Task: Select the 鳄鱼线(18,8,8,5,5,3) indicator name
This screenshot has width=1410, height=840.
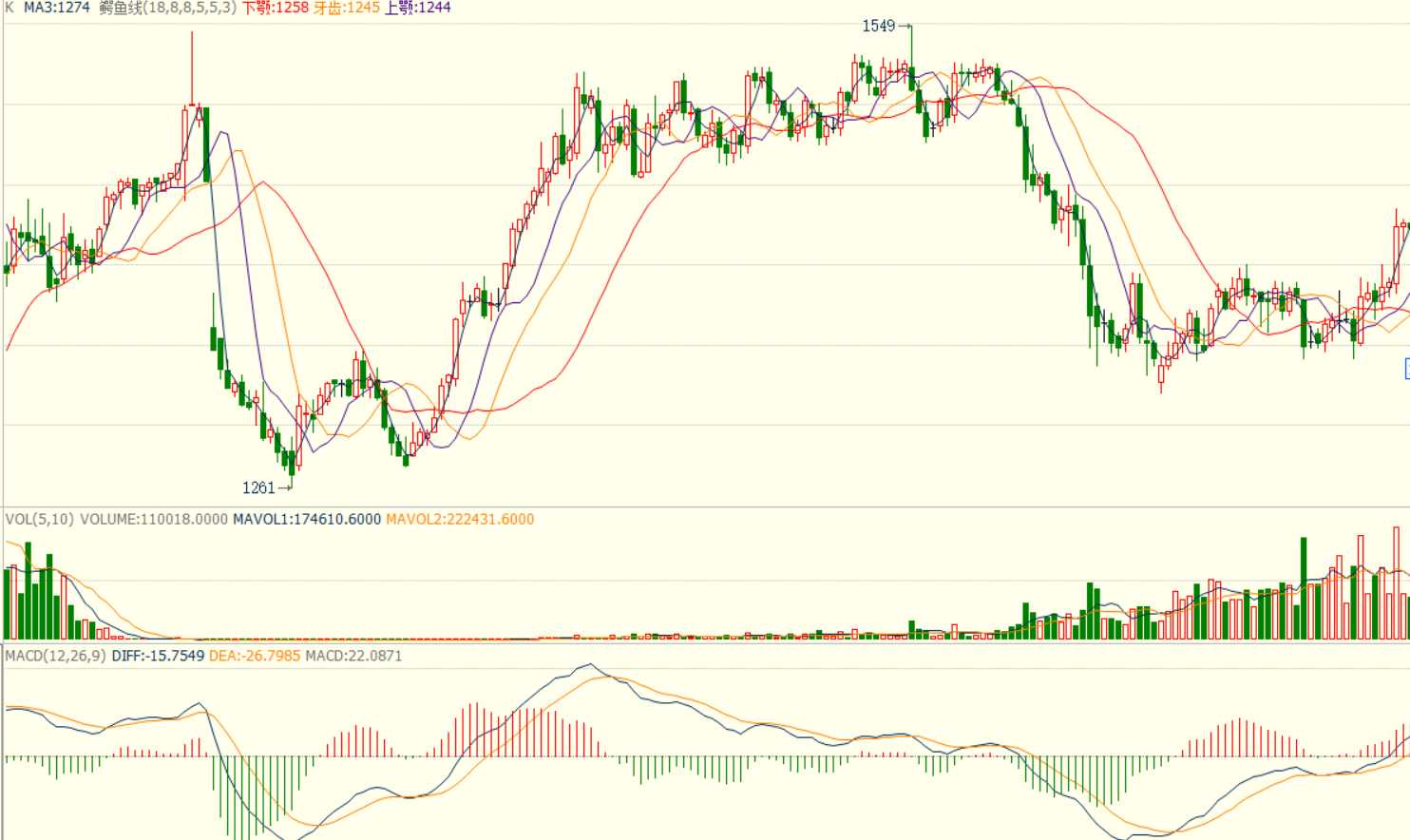Action: (167, 8)
